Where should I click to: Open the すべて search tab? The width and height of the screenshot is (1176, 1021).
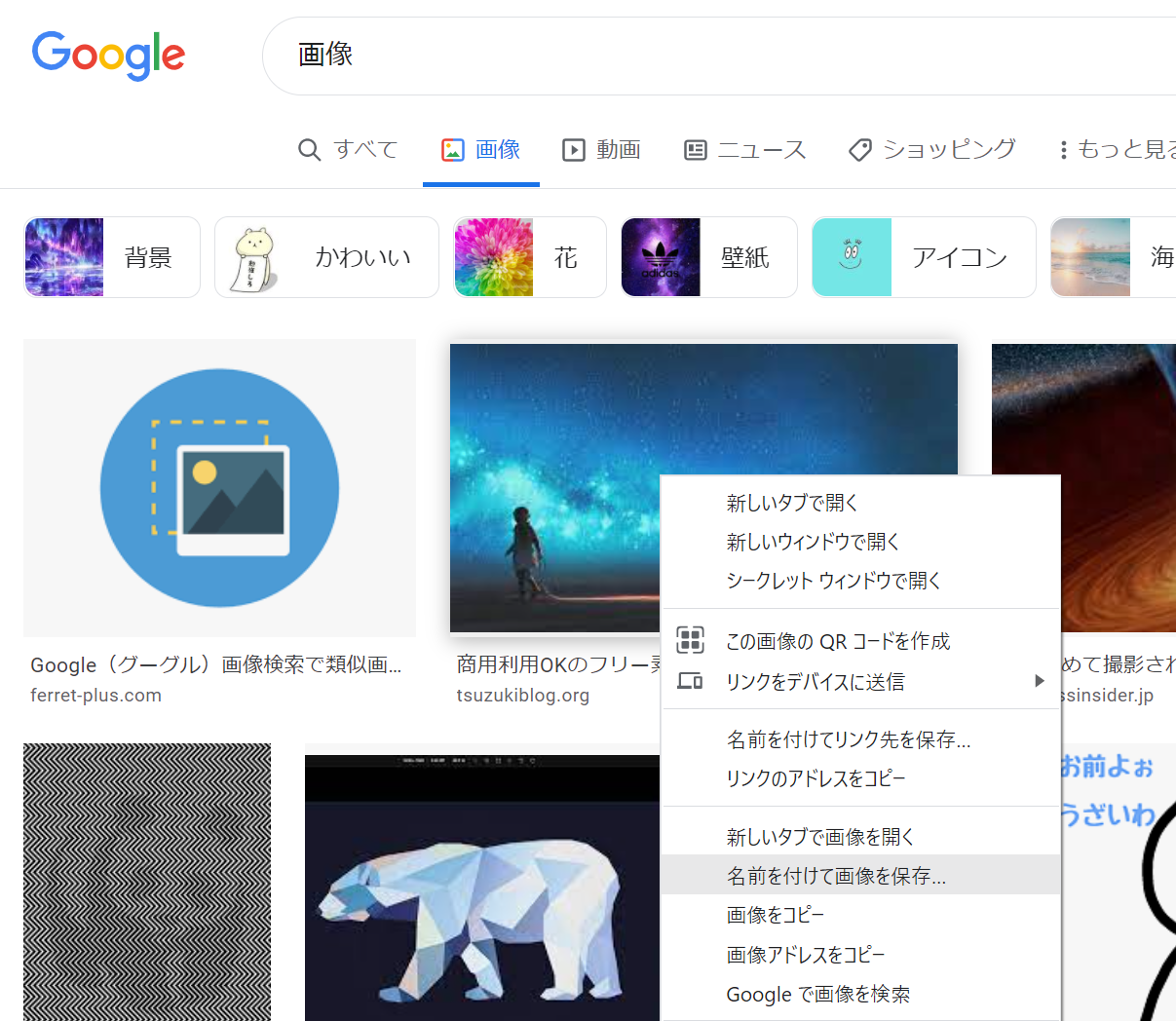point(348,149)
